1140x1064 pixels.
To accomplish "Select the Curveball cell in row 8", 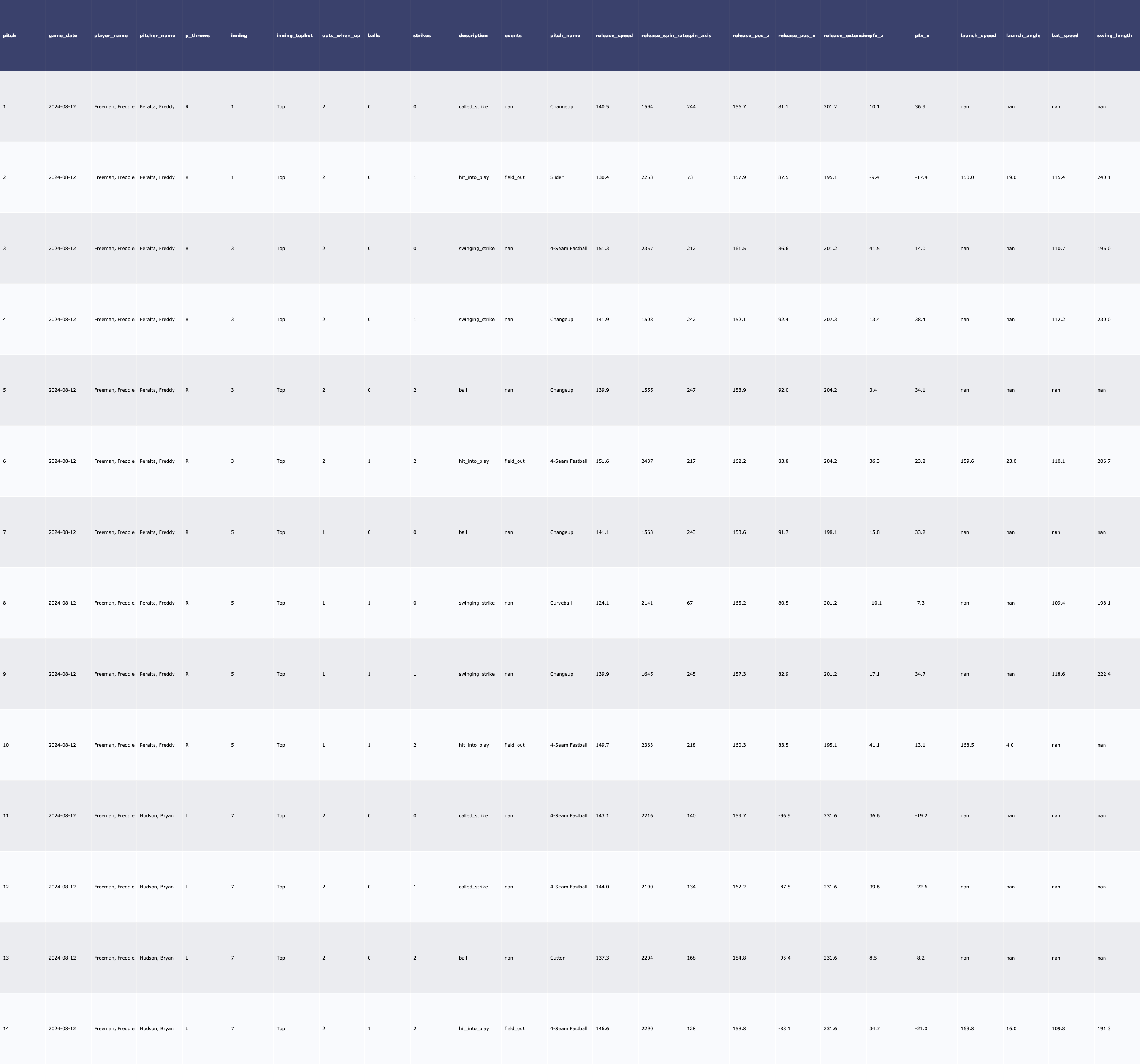I will pos(561,603).
